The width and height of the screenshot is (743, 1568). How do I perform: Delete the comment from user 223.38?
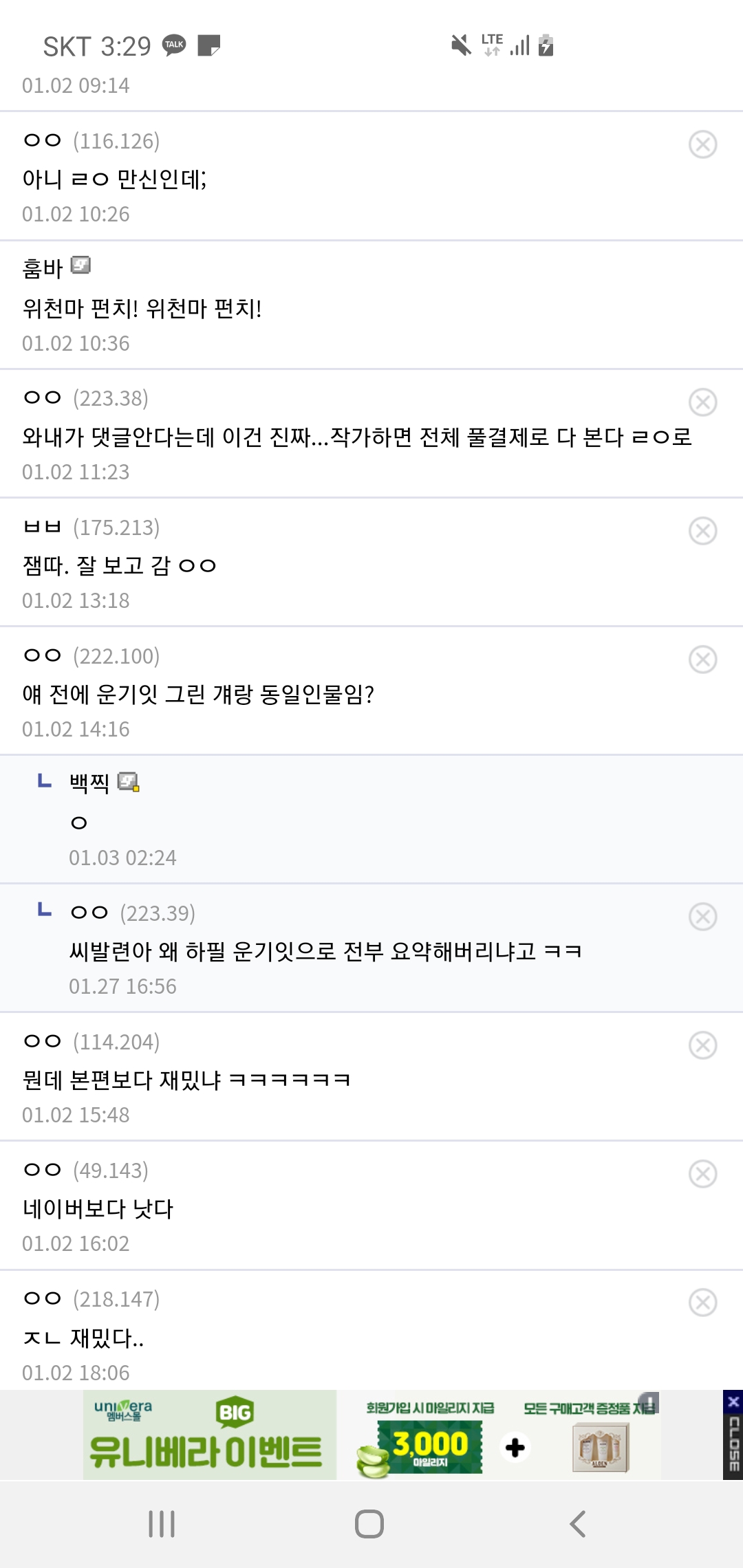(702, 402)
